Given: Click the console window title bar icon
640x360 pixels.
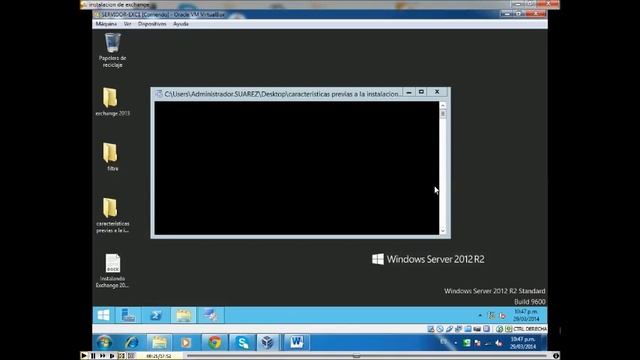Looking at the screenshot, I should 159,94.
